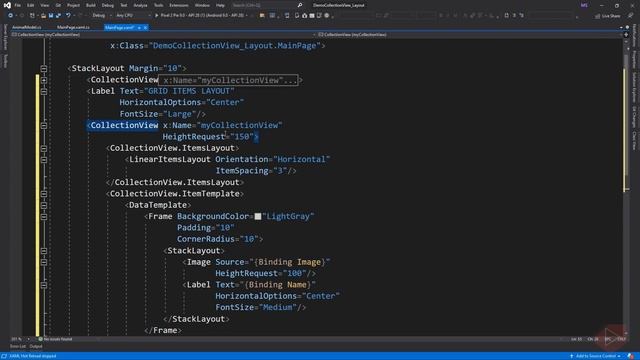
Task: Open the Any CPU platform dropdown
Action: pyautogui.click(x=133, y=16)
